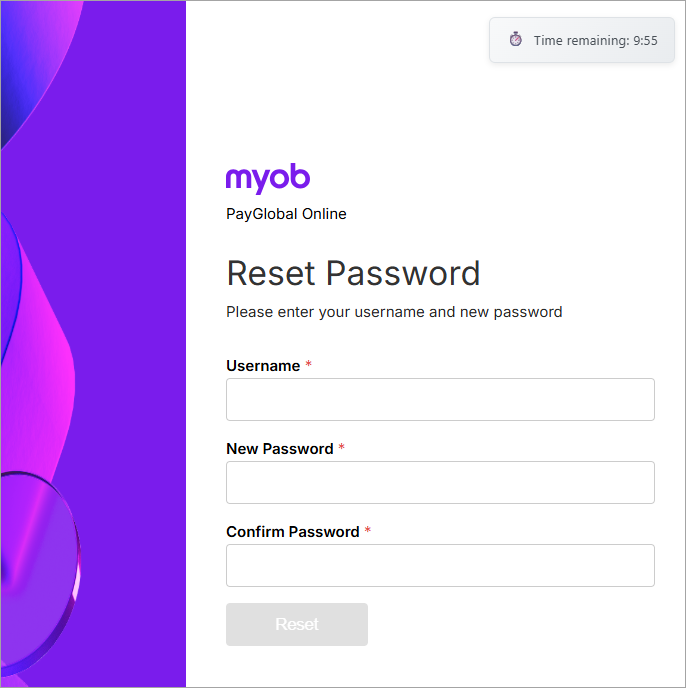Click the Username field label
Viewport: 686px width, 688px height.
263,366
